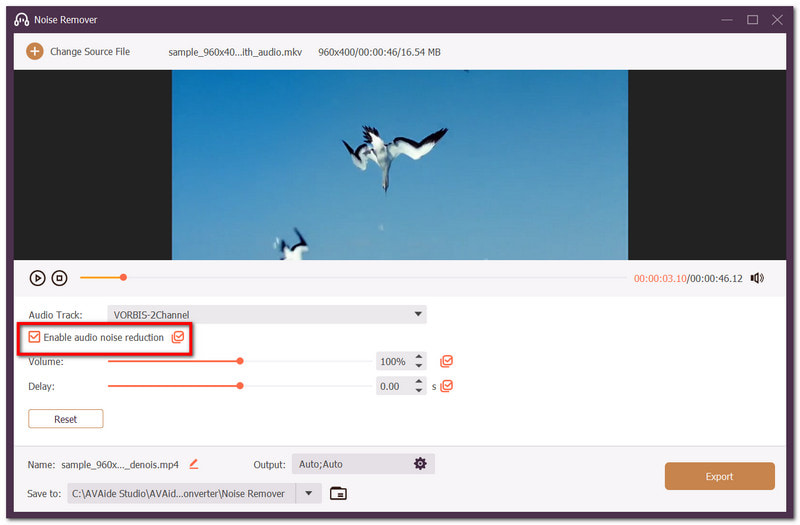Click the apply-to-all icon beside Volume
This screenshot has width=800, height=525.
446,361
